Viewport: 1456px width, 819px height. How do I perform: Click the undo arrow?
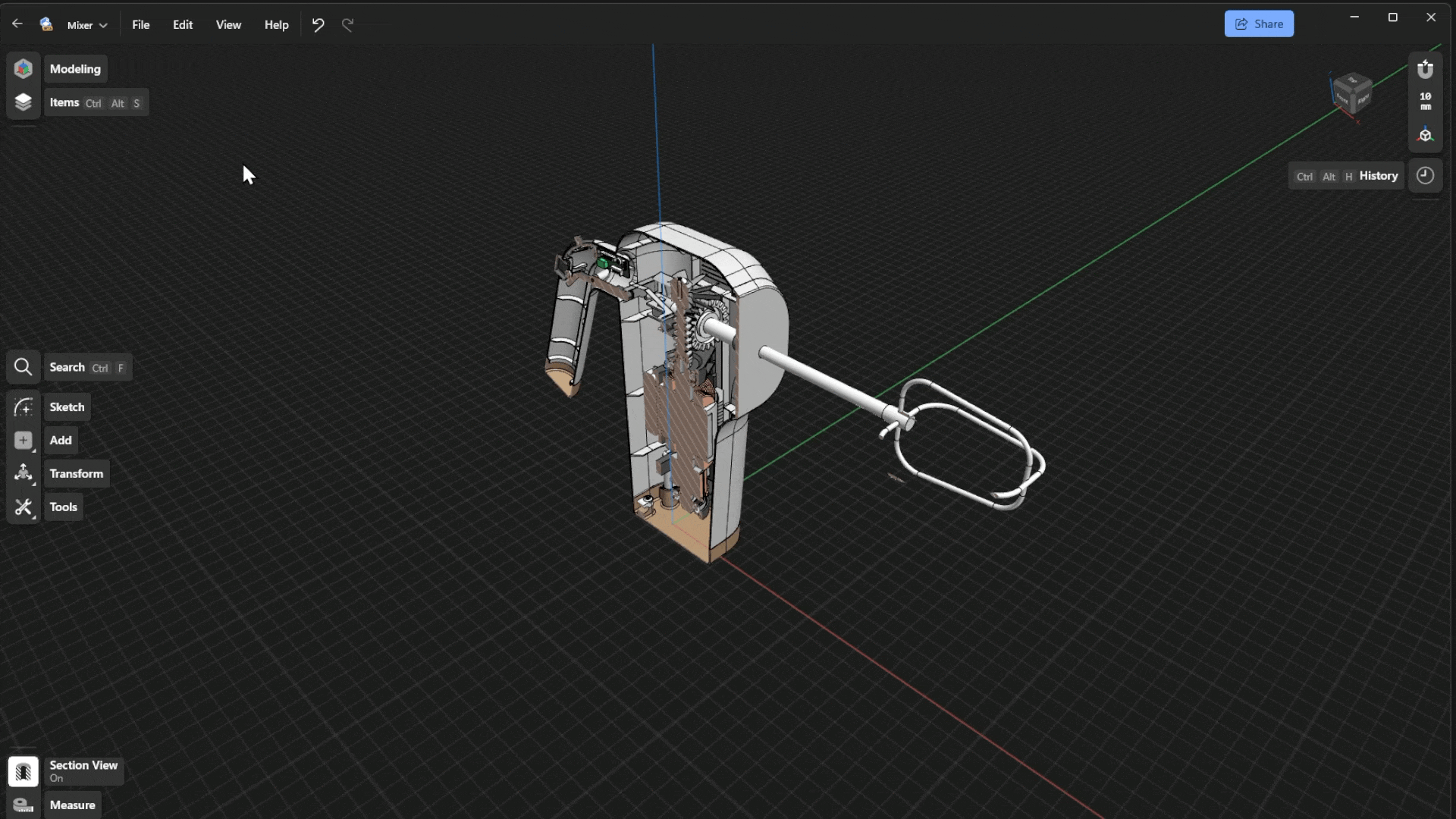[x=318, y=25]
